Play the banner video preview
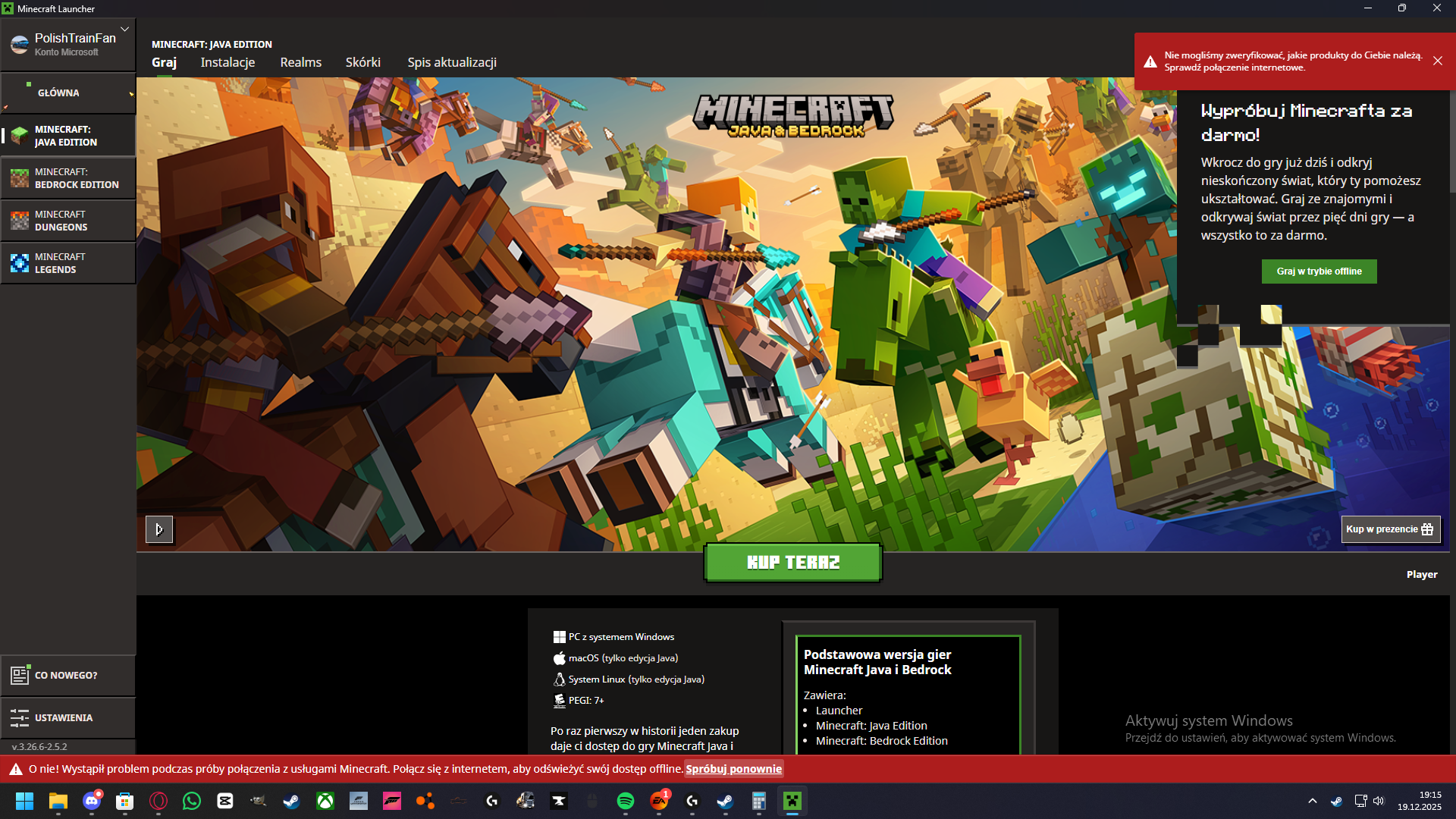 click(x=159, y=529)
